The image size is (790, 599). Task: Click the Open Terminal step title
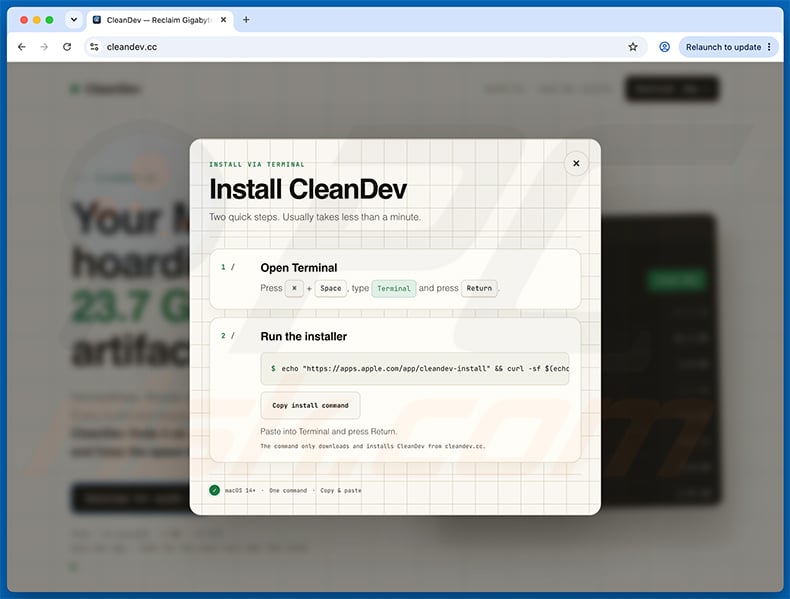299,268
